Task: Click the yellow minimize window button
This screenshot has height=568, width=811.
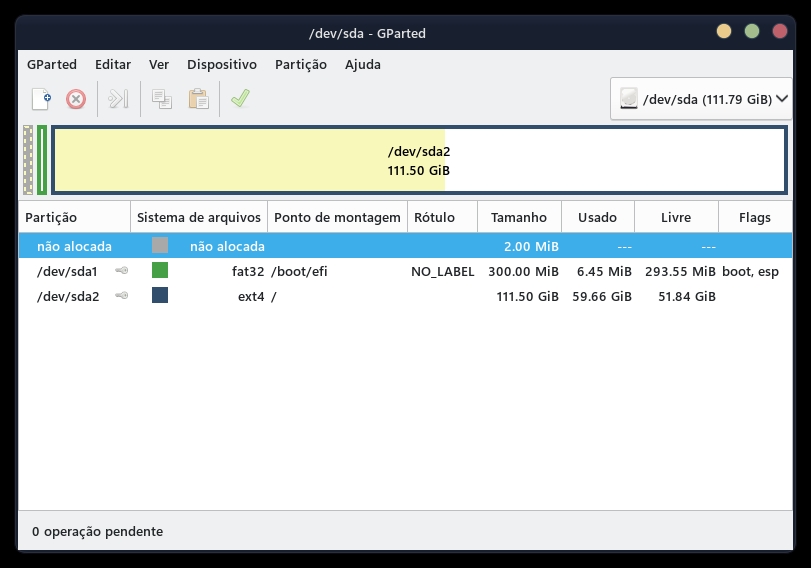Action: tap(724, 32)
